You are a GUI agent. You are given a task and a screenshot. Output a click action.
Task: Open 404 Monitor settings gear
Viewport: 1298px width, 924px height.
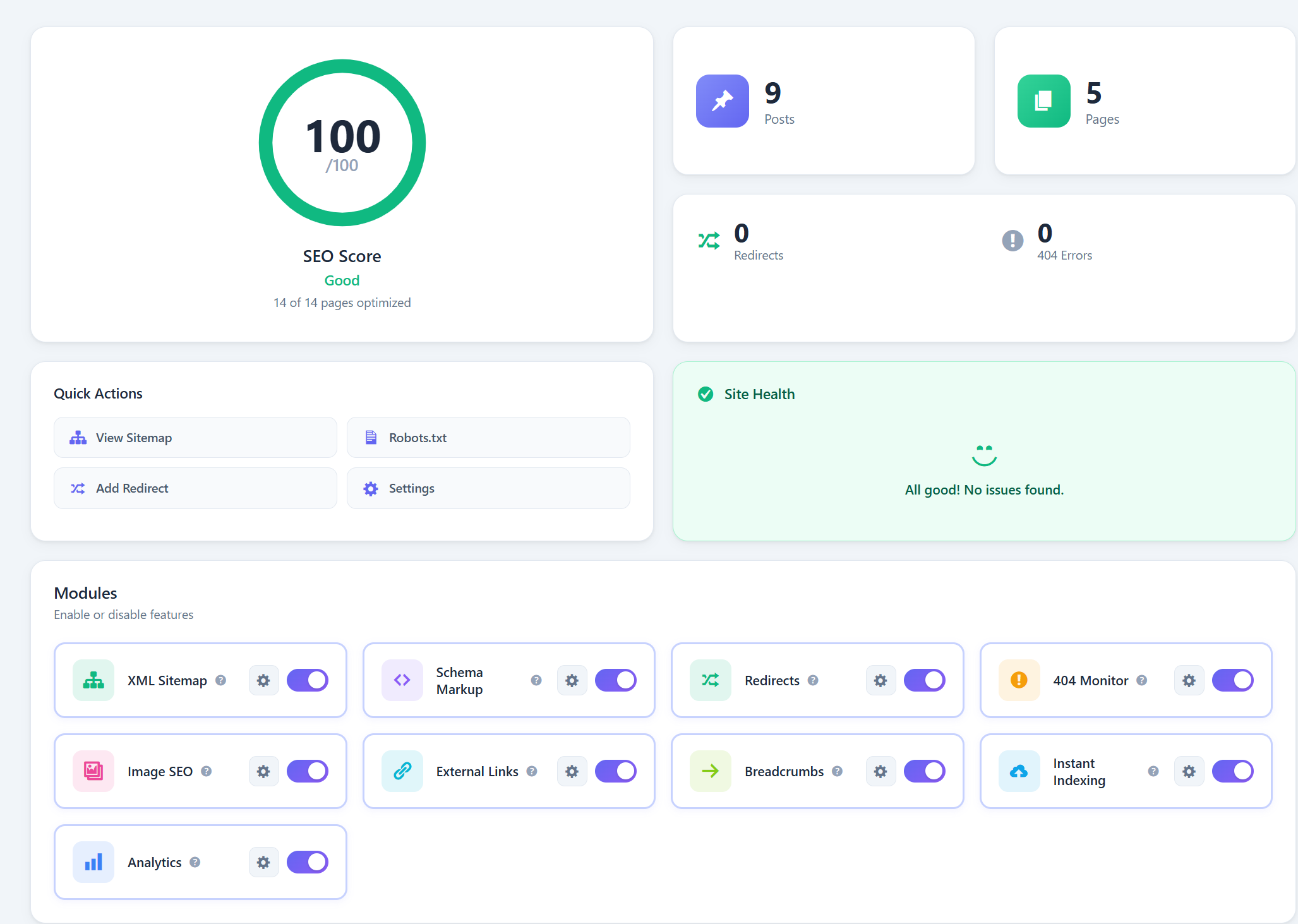coord(1189,680)
